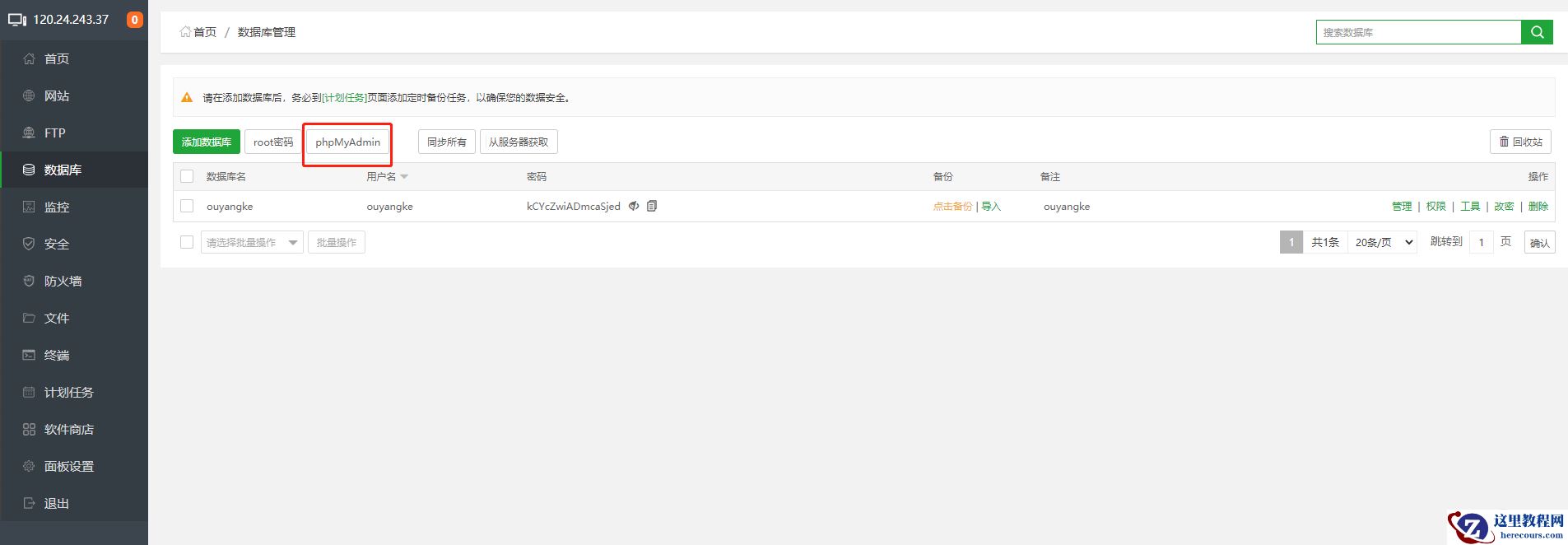Click the server monitor icon beside IP address
The height and width of the screenshot is (545, 1568).
[x=17, y=20]
